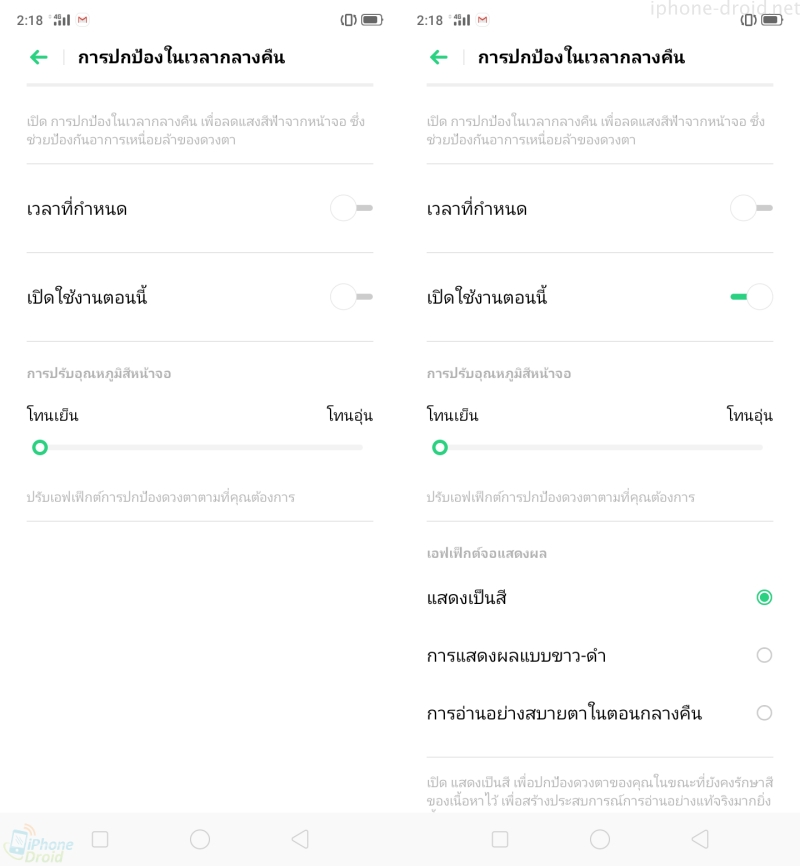Tap โทนอุ่น label on right screen
Viewport: 800px width, 866px height.
pyautogui.click(x=749, y=414)
